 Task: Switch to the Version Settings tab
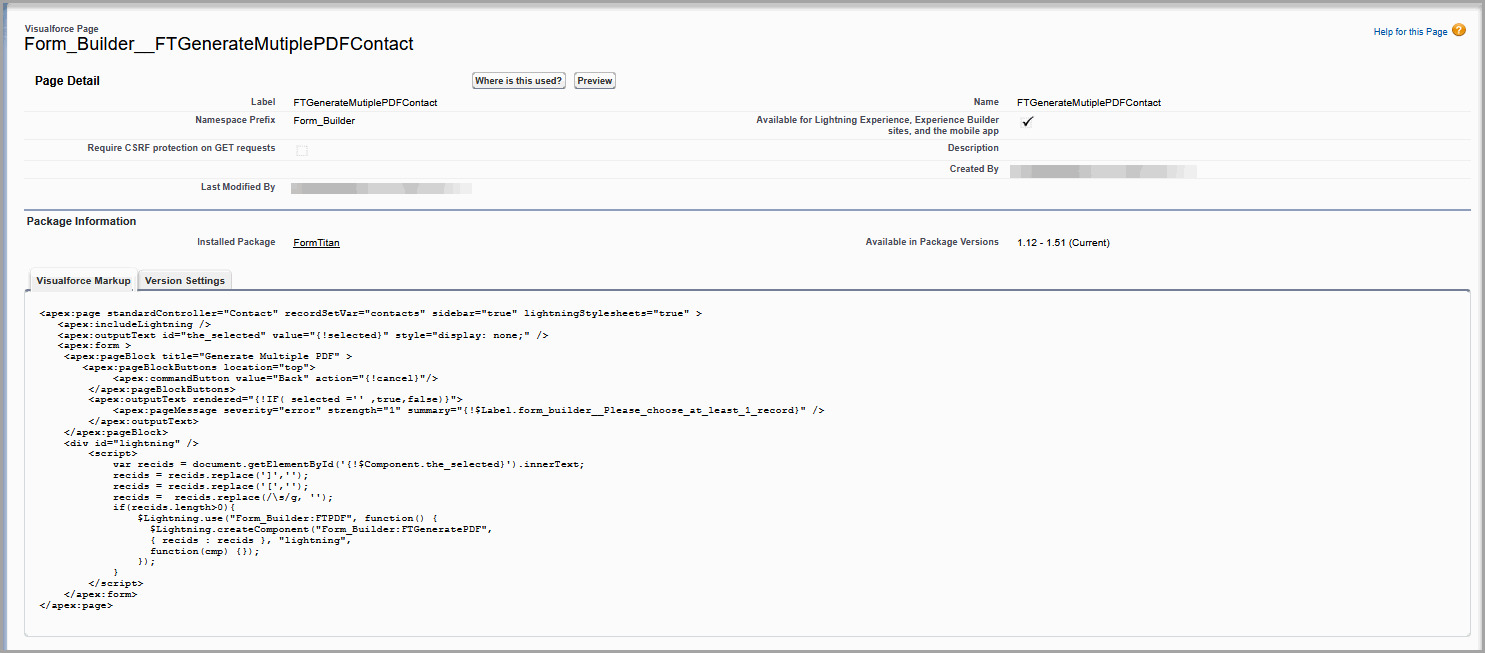coord(185,281)
